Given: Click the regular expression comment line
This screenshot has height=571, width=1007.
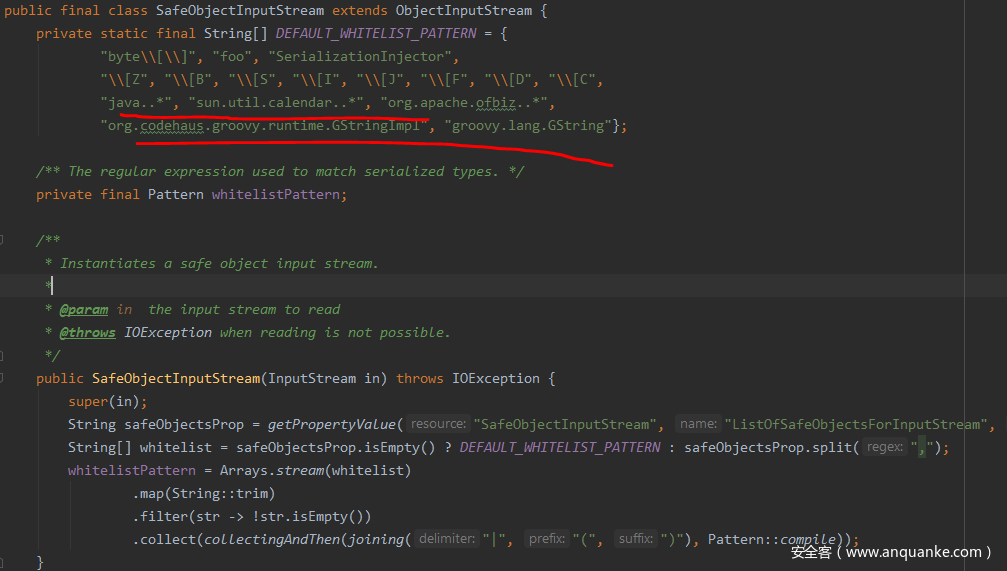Looking at the screenshot, I should tap(280, 171).
